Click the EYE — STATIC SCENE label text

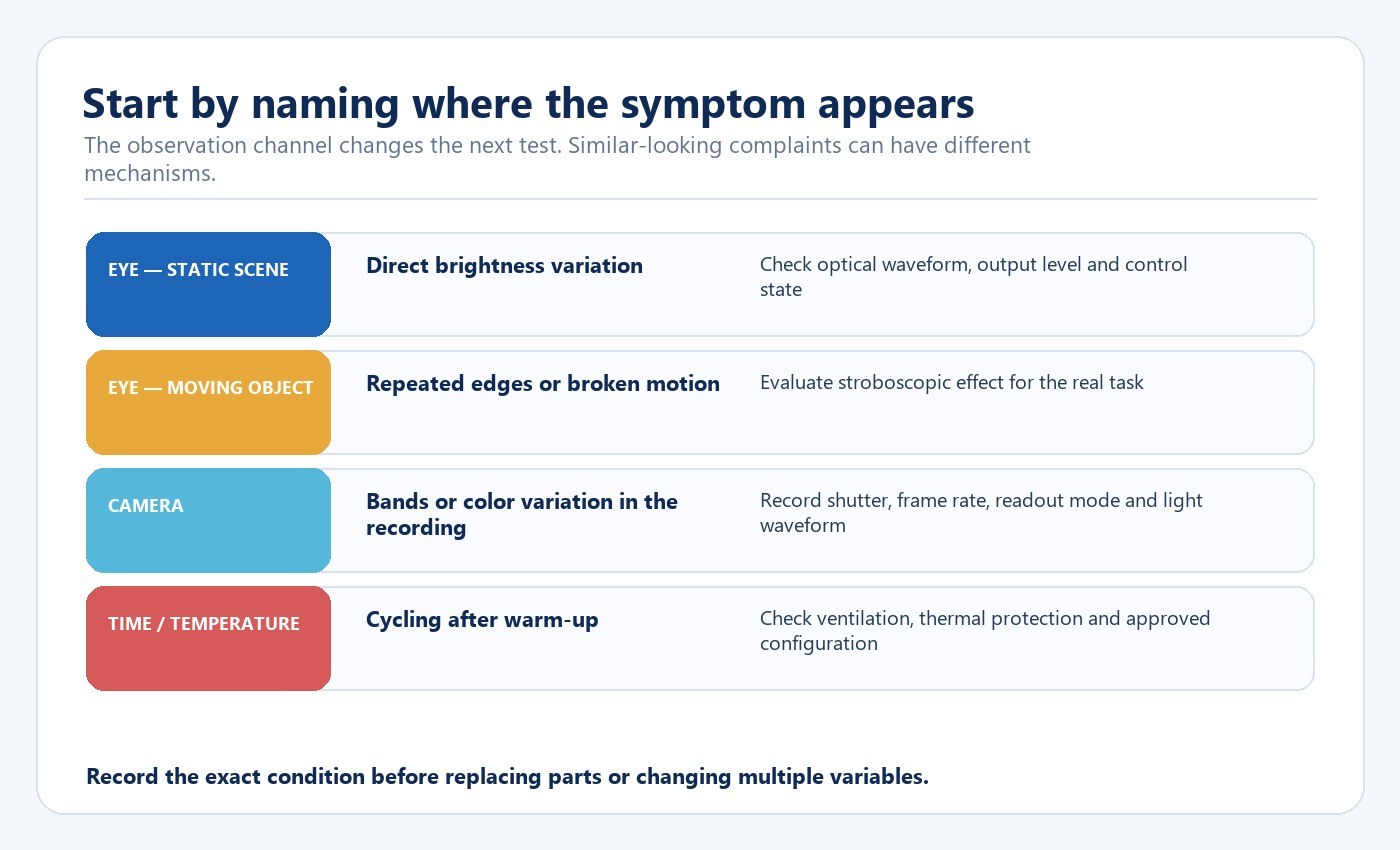(x=198, y=270)
